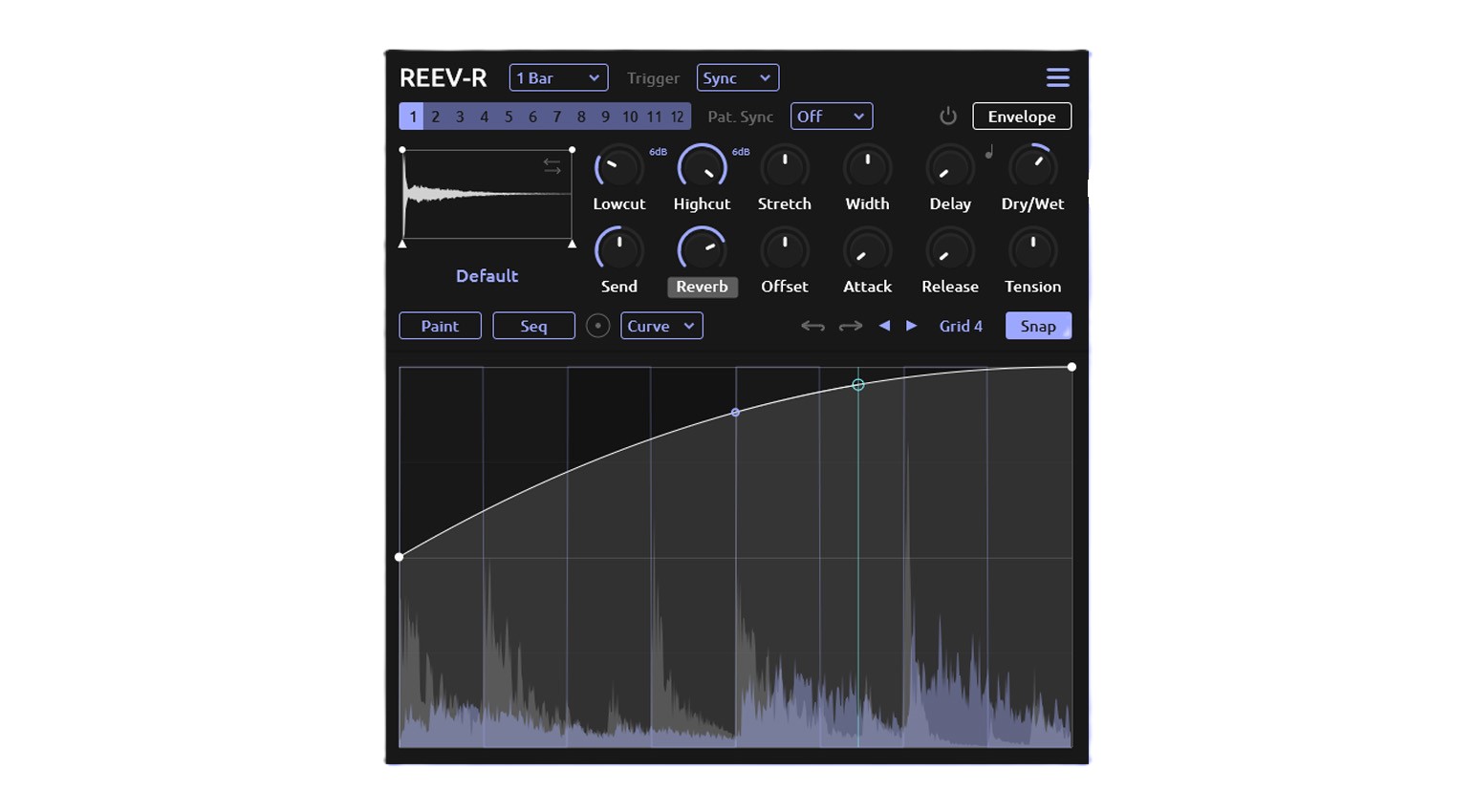This screenshot has width=1472, height=812.
Task: Click the Attack knob
Action: (867, 250)
